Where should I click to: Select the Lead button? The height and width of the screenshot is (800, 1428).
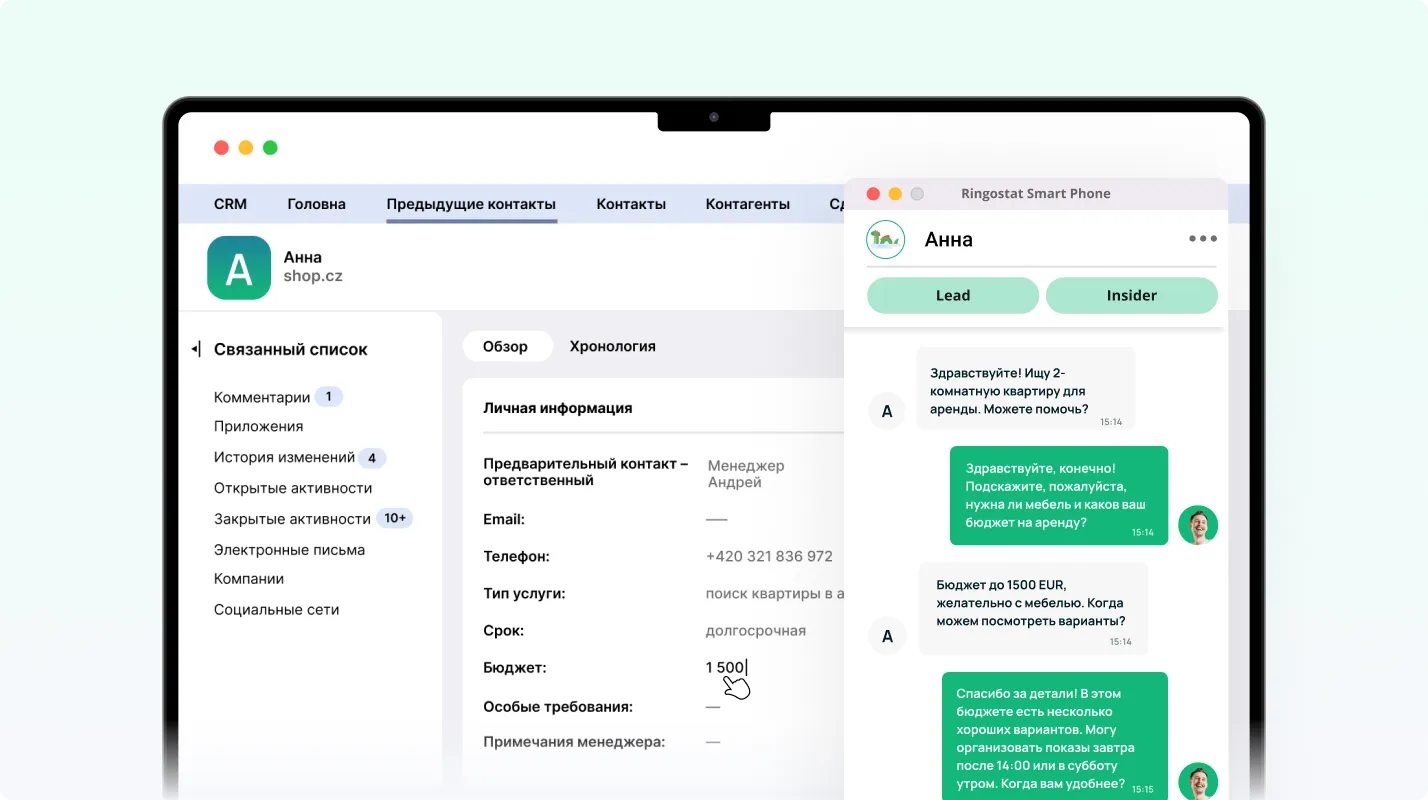pyautogui.click(x=952, y=295)
